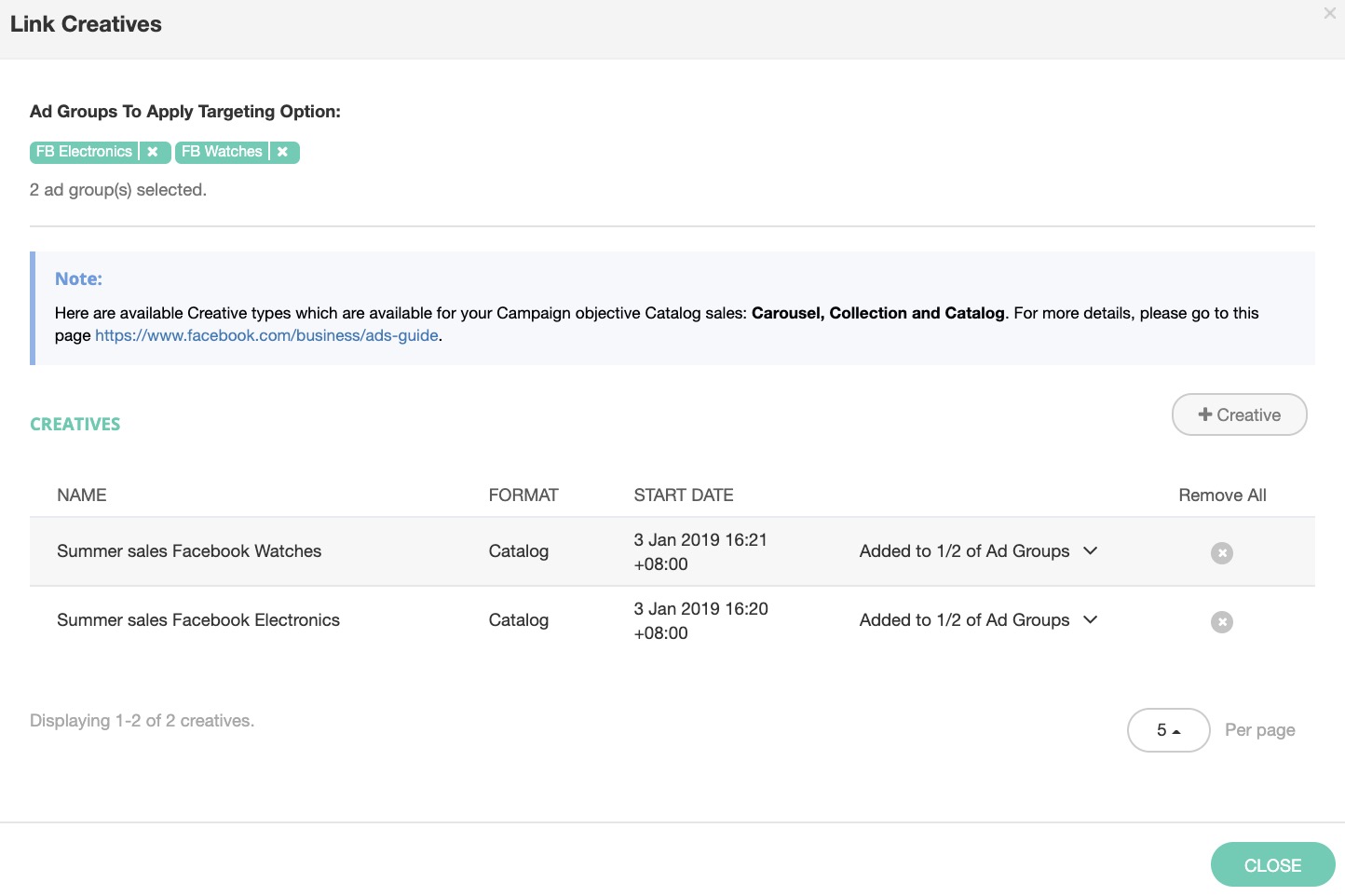Viewport: 1345px width, 896px height.
Task: Delete the Summer sales Facebook Electronics creative
Action: (1221, 622)
